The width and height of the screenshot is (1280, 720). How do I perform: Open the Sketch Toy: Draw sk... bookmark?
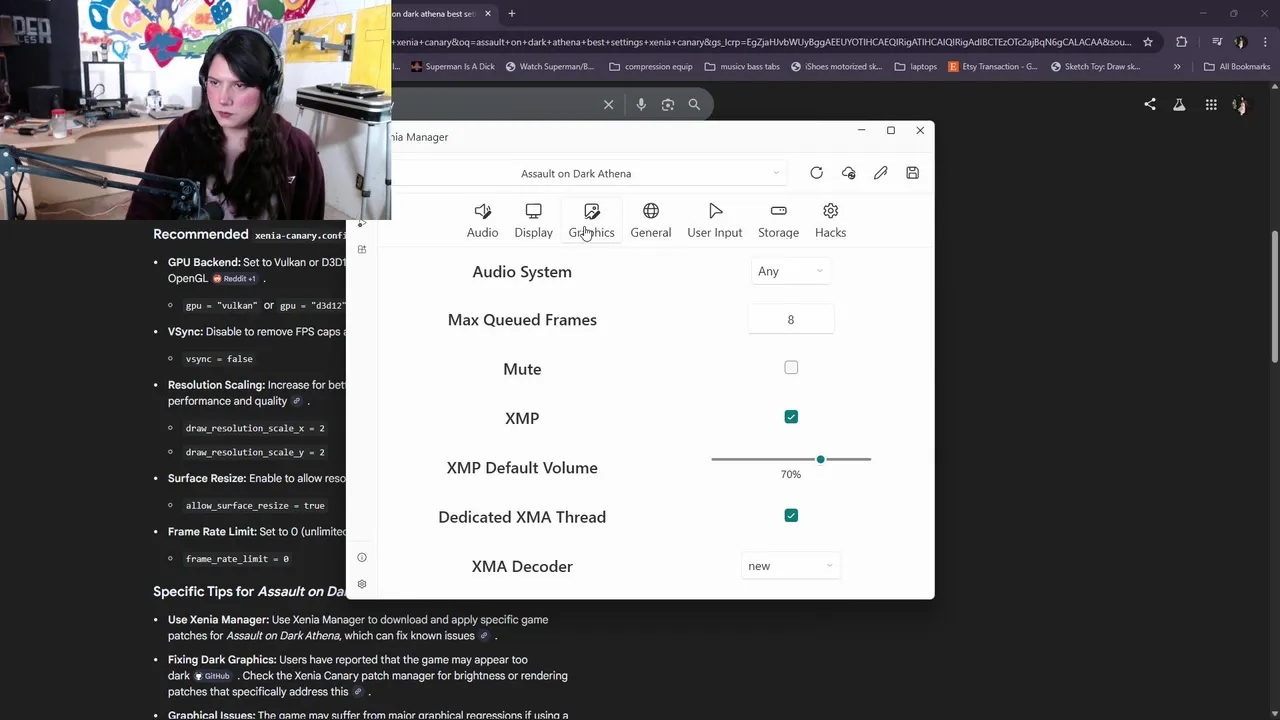[1096, 67]
